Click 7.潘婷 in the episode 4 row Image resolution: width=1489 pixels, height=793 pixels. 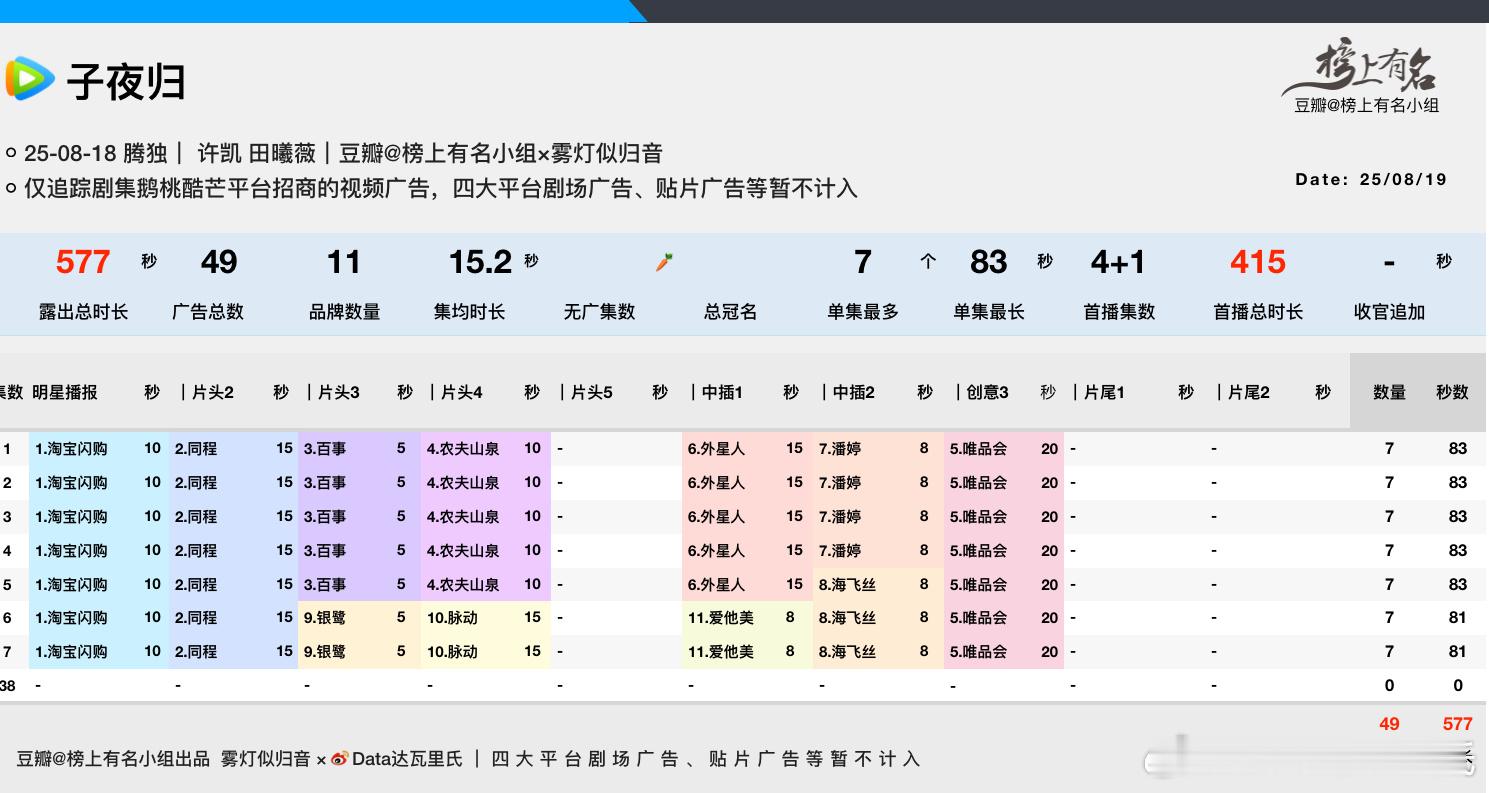(839, 551)
